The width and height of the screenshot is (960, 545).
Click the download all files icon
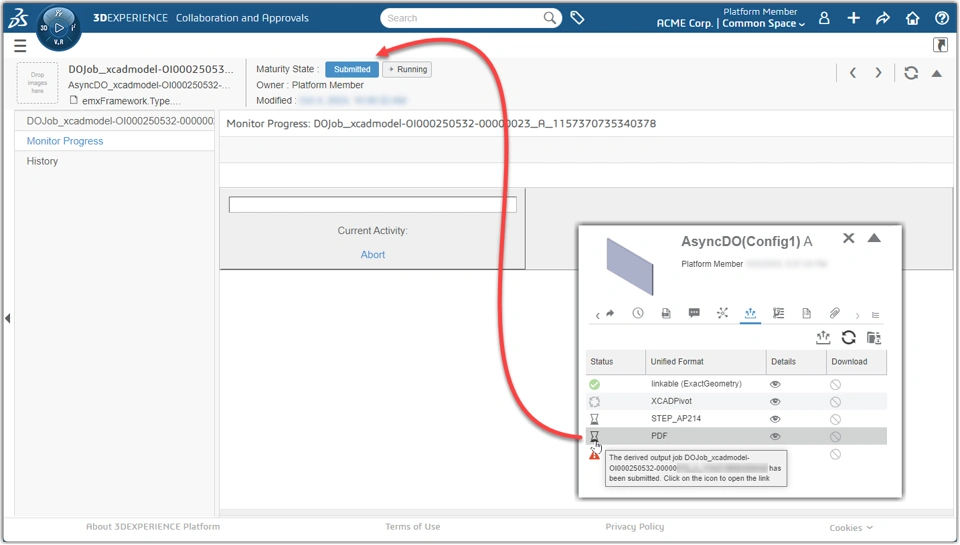tap(874, 337)
